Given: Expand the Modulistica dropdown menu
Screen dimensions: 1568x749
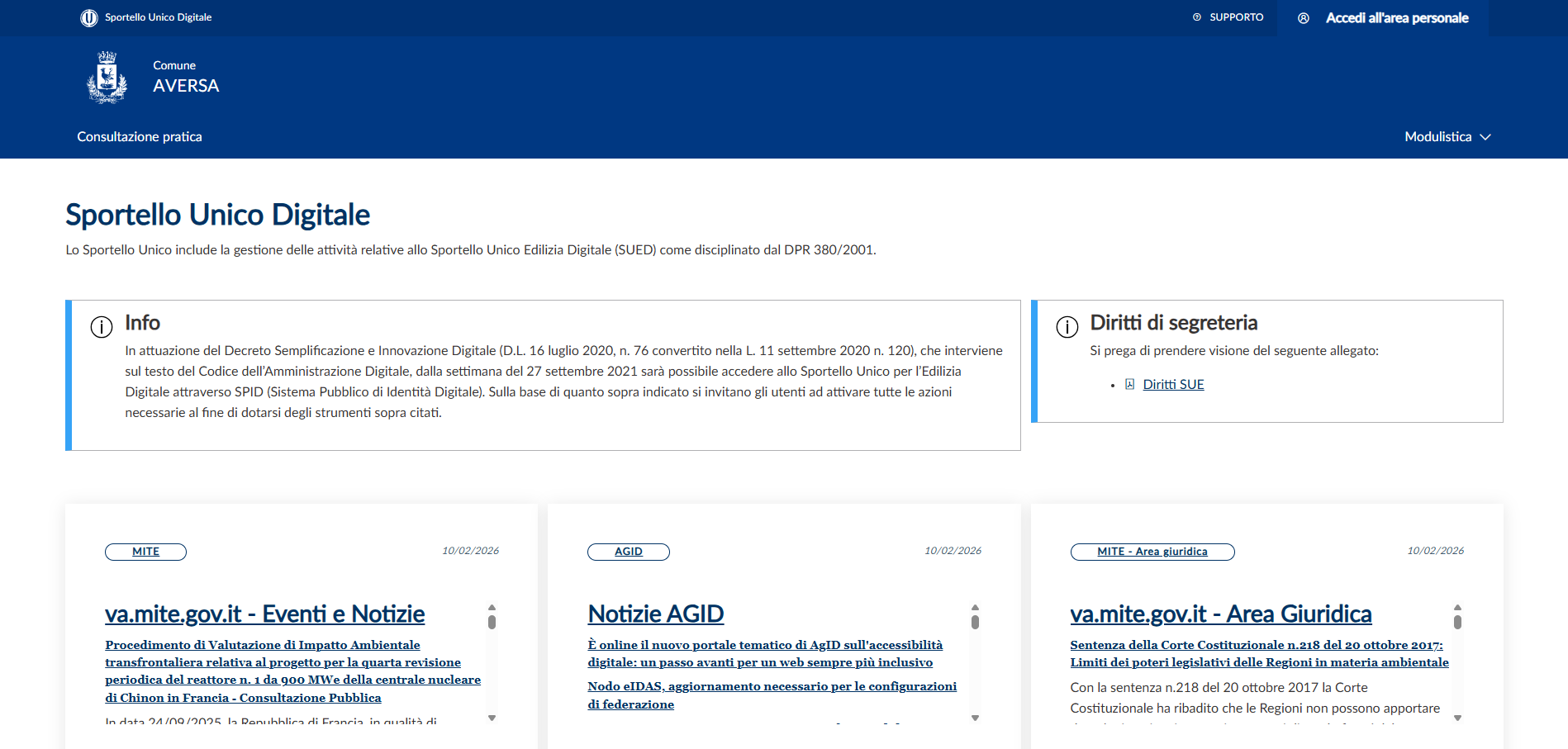Looking at the screenshot, I should click(1447, 137).
